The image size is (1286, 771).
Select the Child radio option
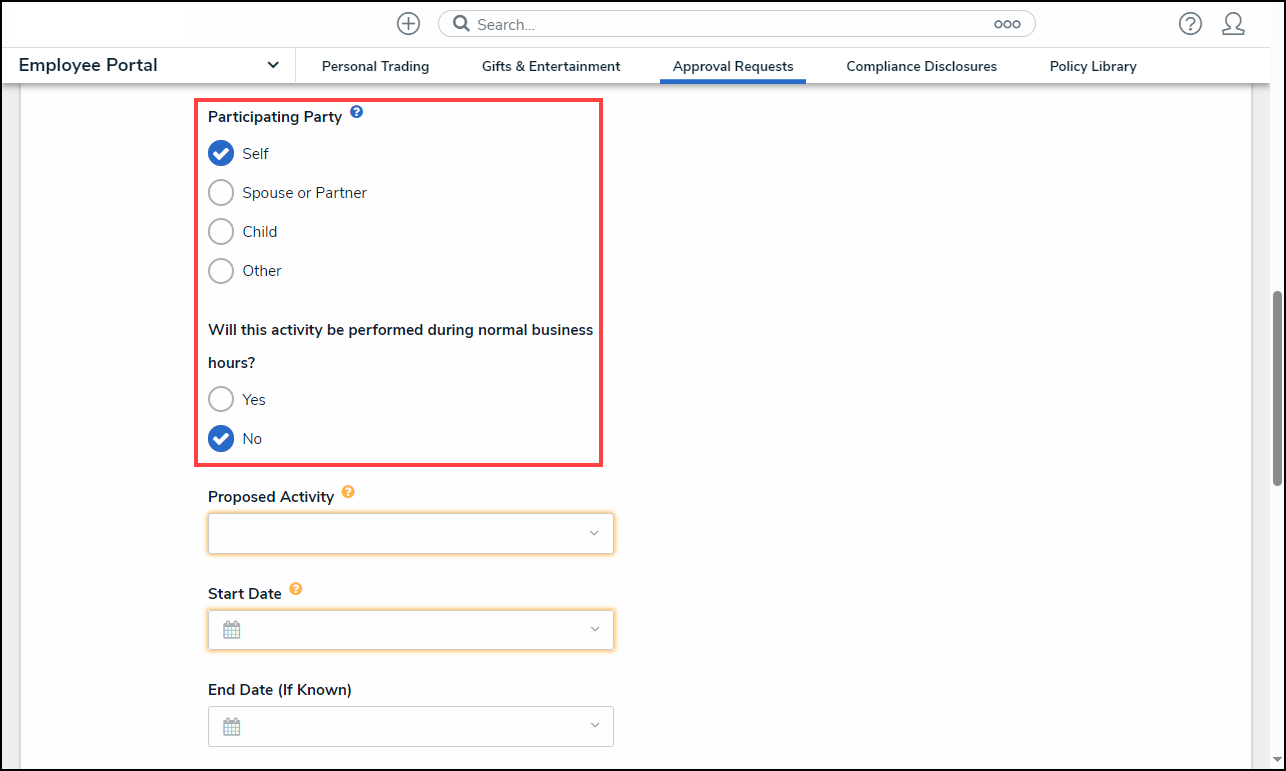221,231
